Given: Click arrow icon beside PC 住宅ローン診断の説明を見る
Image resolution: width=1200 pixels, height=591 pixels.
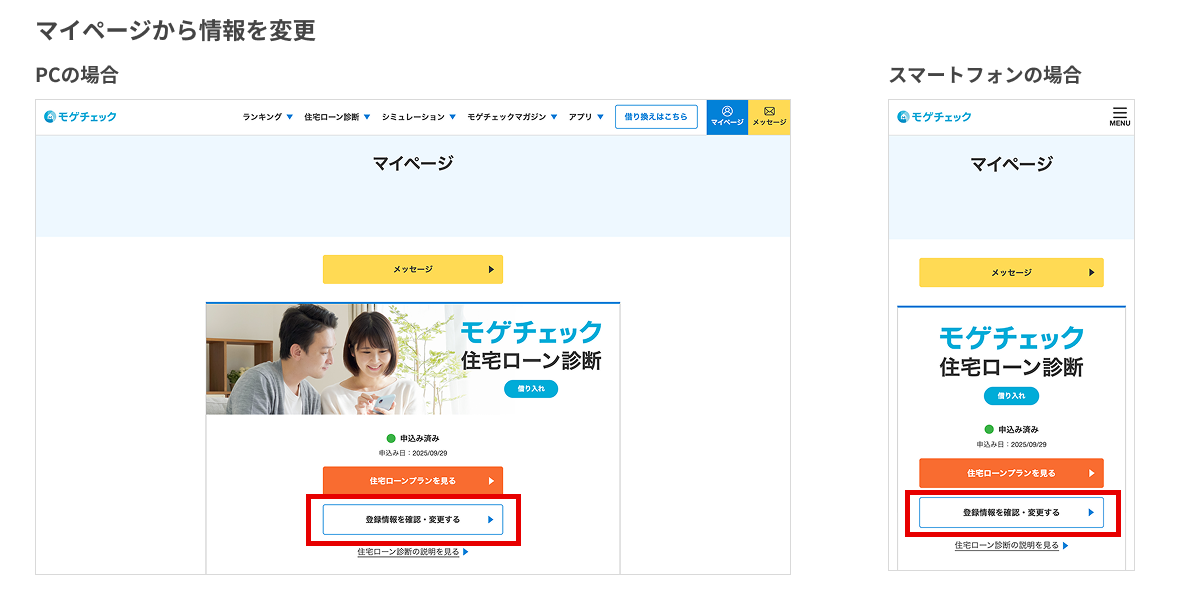Looking at the screenshot, I should pos(465,551).
